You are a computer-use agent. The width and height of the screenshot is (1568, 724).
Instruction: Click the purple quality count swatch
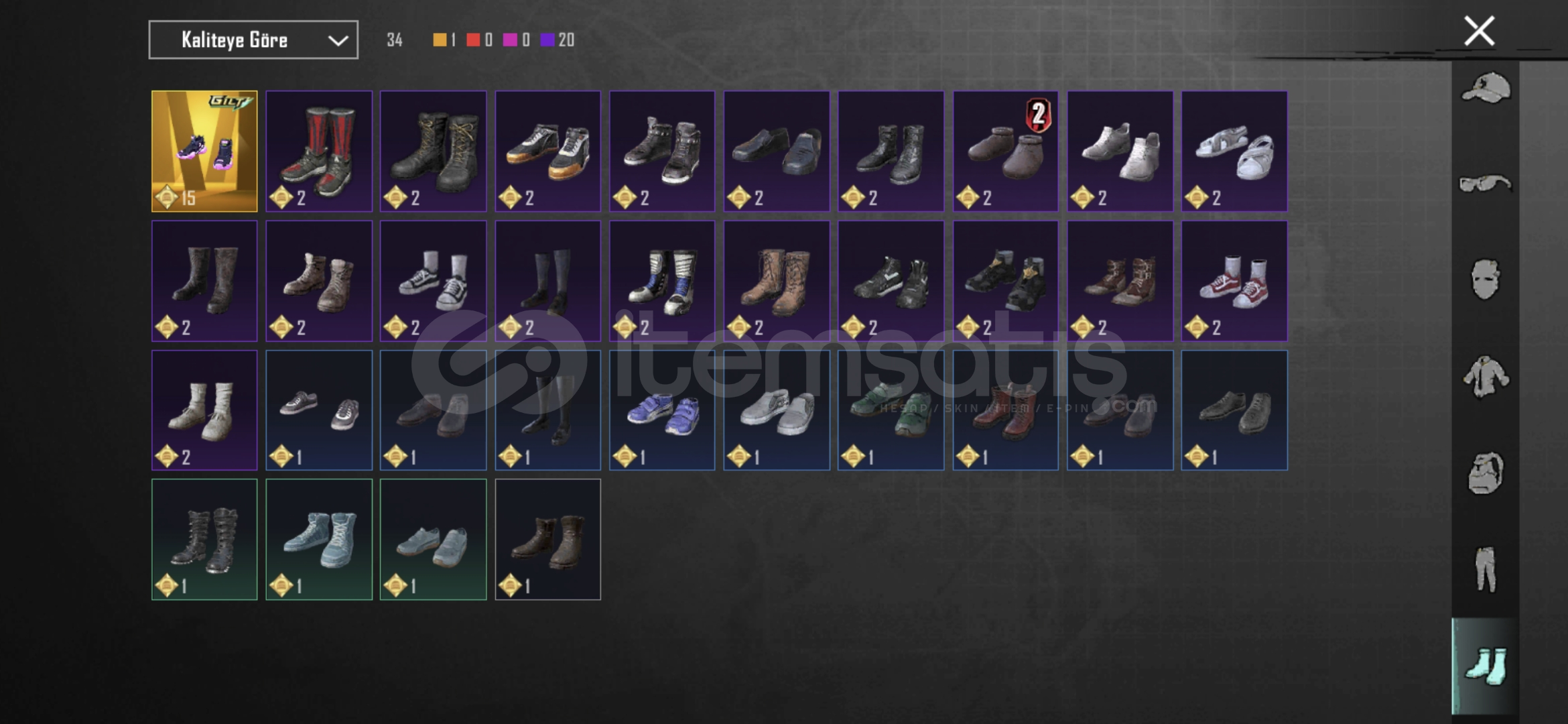(547, 40)
